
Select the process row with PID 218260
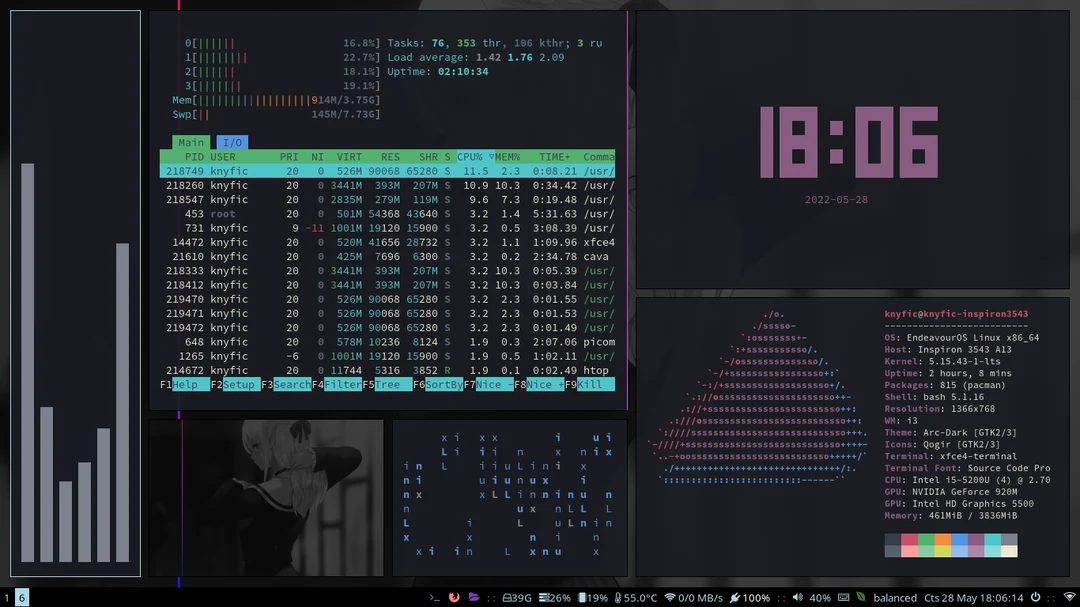pyautogui.click(x=300, y=185)
